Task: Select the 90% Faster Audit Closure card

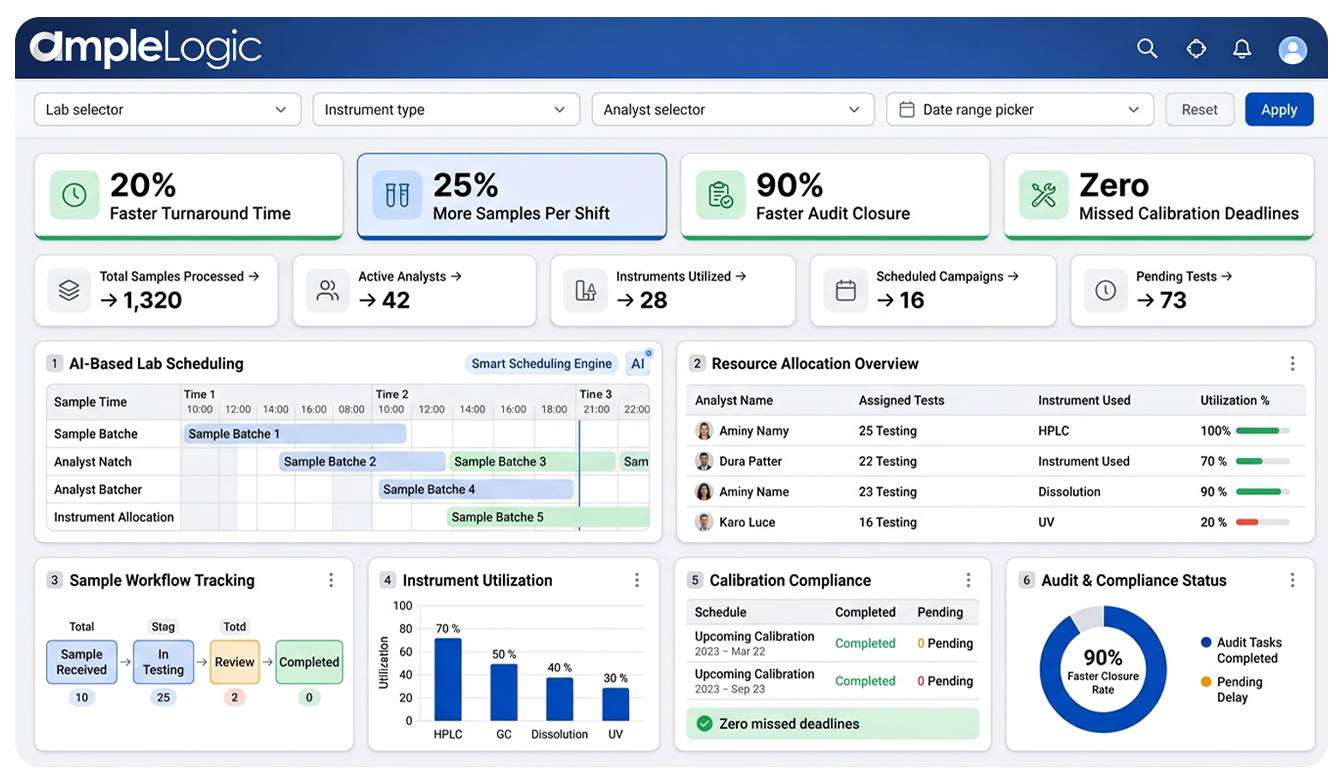Action: pos(834,196)
